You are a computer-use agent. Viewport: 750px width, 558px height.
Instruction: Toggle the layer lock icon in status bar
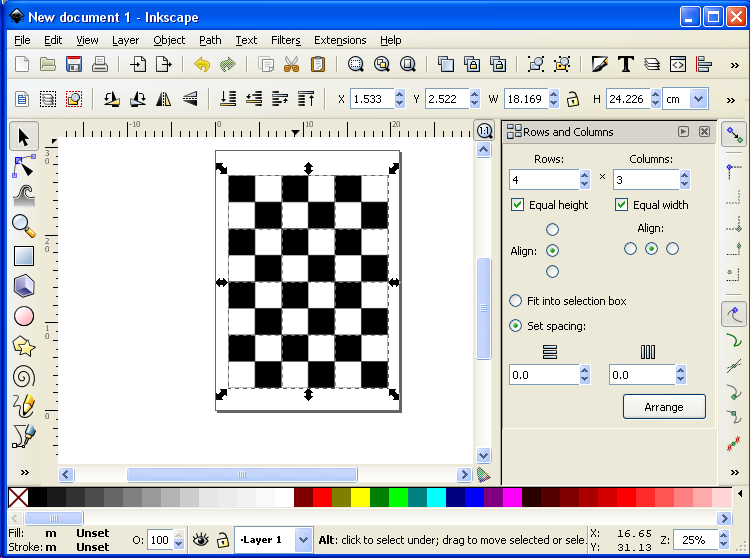point(222,540)
